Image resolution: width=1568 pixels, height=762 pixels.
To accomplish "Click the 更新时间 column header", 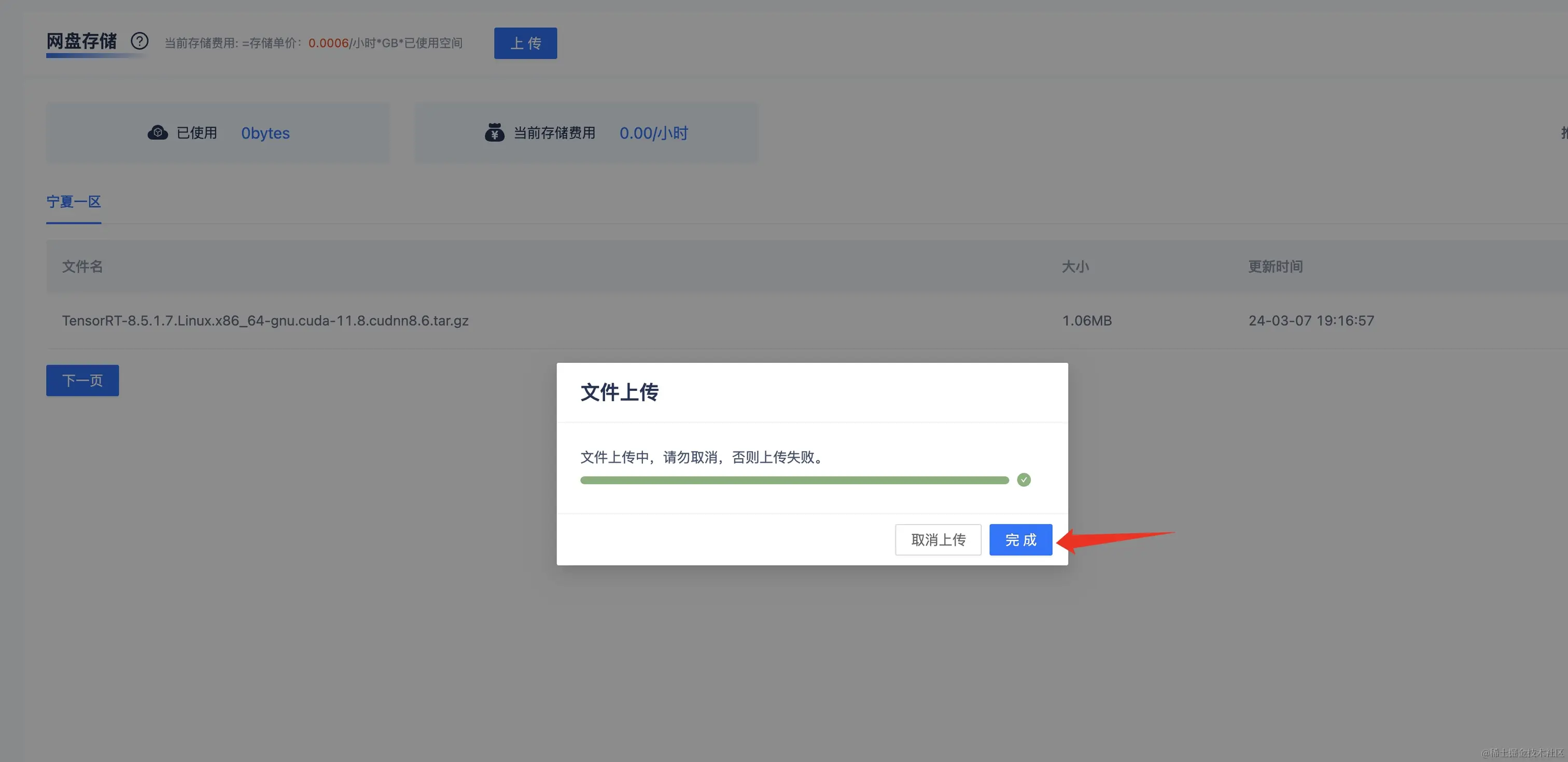I will pyautogui.click(x=1275, y=266).
